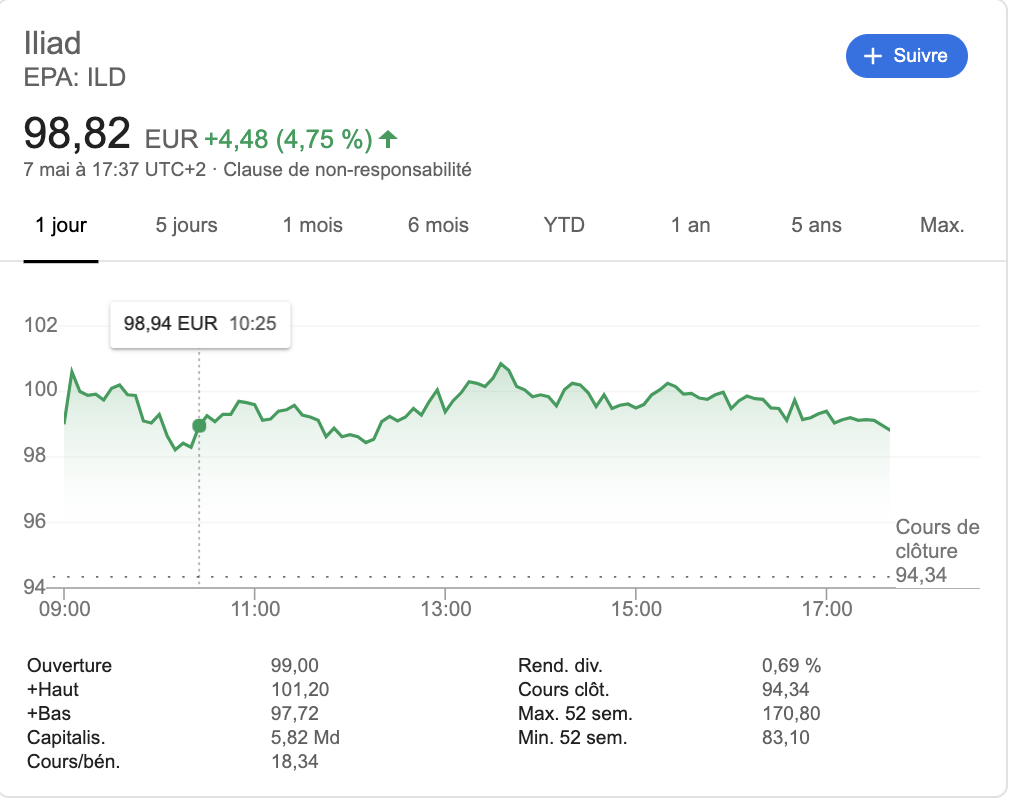Show the 1 mois chart range
1012x800 pixels.
(313, 225)
